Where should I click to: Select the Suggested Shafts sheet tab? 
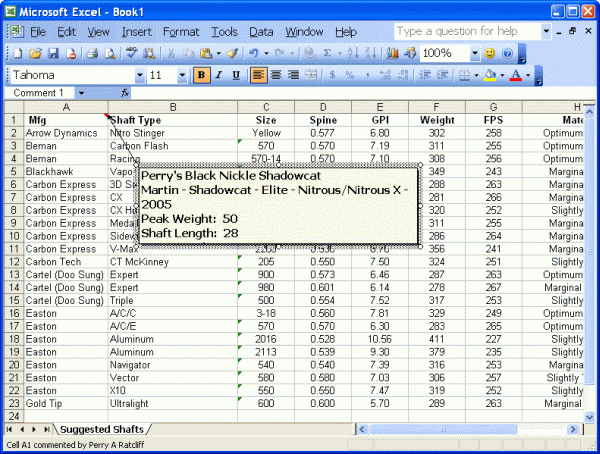[x=99, y=429]
